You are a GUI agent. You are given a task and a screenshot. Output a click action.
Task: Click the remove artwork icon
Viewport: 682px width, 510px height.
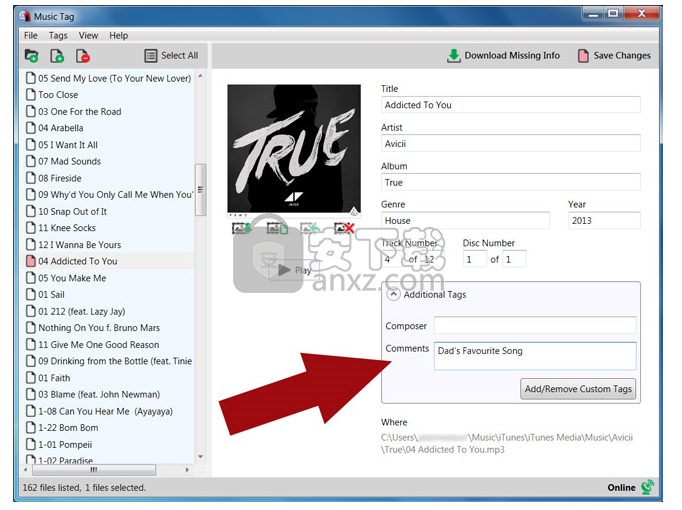344,228
